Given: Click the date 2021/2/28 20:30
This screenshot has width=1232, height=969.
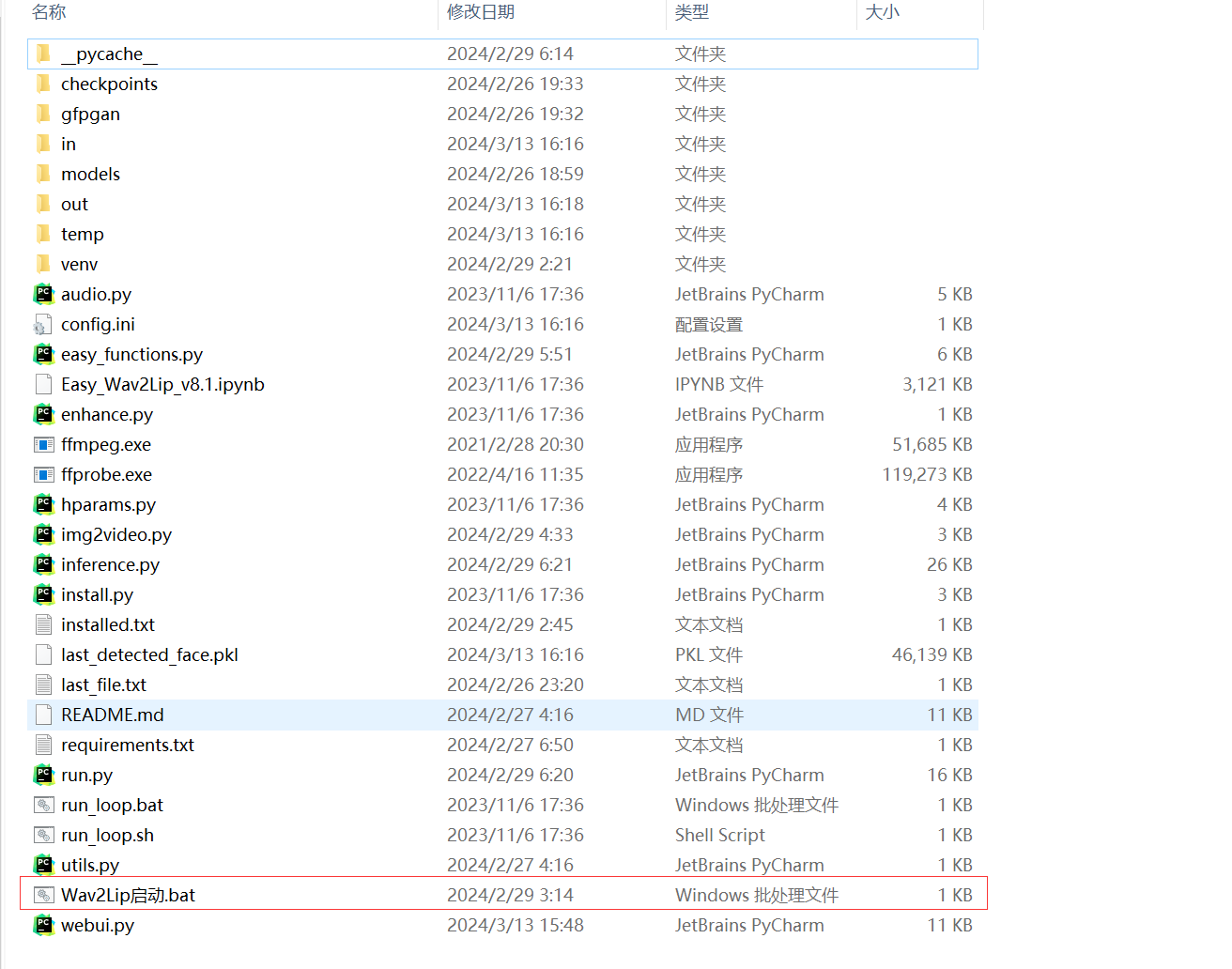Looking at the screenshot, I should 516,444.
